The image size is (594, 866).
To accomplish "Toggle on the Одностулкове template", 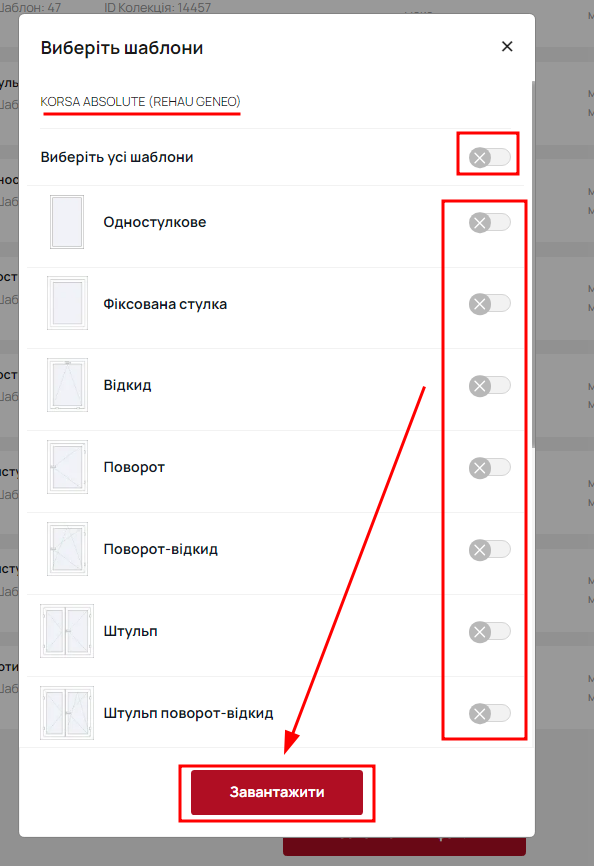I will pyautogui.click(x=490, y=223).
